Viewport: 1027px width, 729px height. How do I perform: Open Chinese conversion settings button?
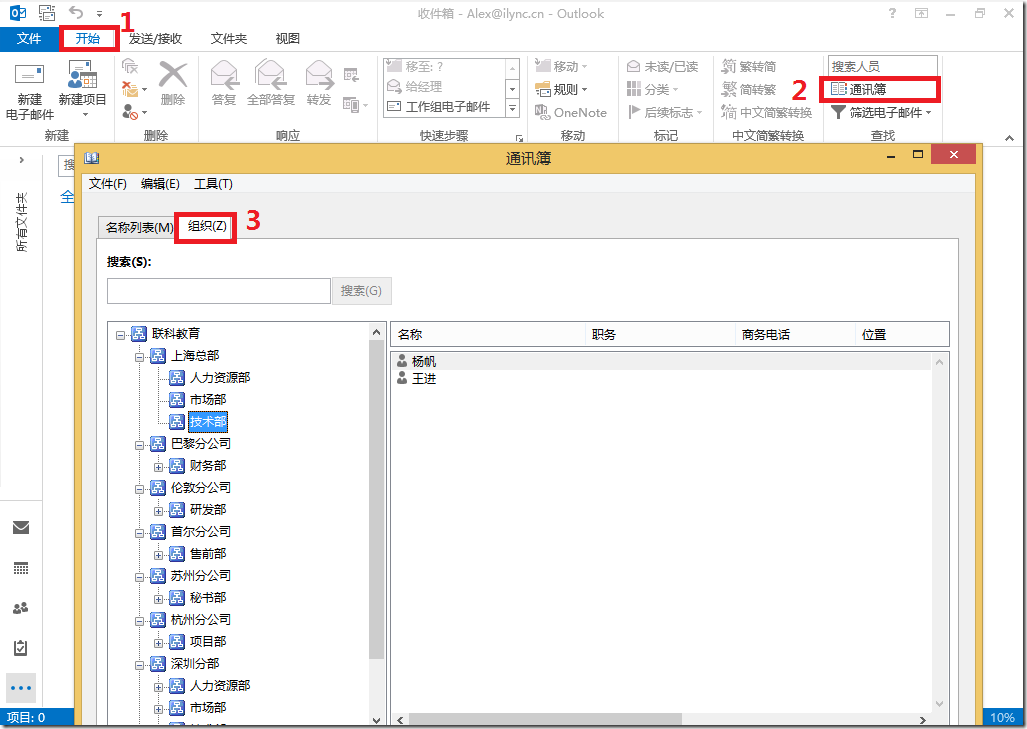click(x=766, y=113)
